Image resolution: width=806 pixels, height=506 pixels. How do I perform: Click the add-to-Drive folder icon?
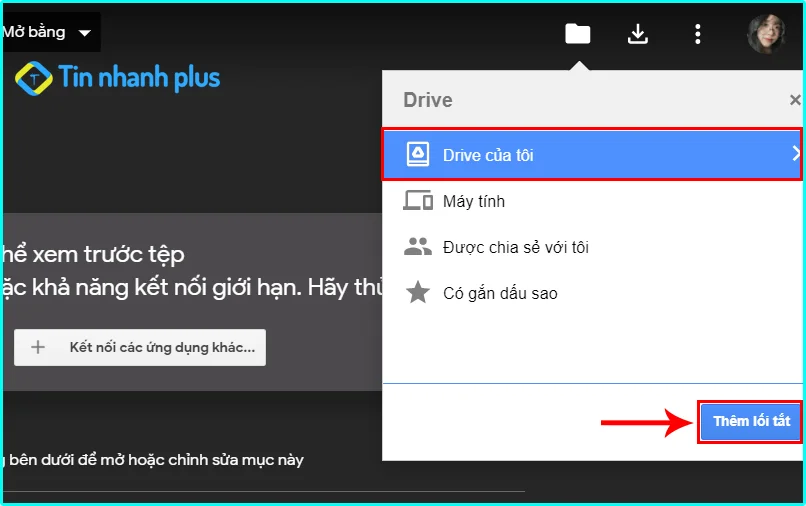coord(578,34)
